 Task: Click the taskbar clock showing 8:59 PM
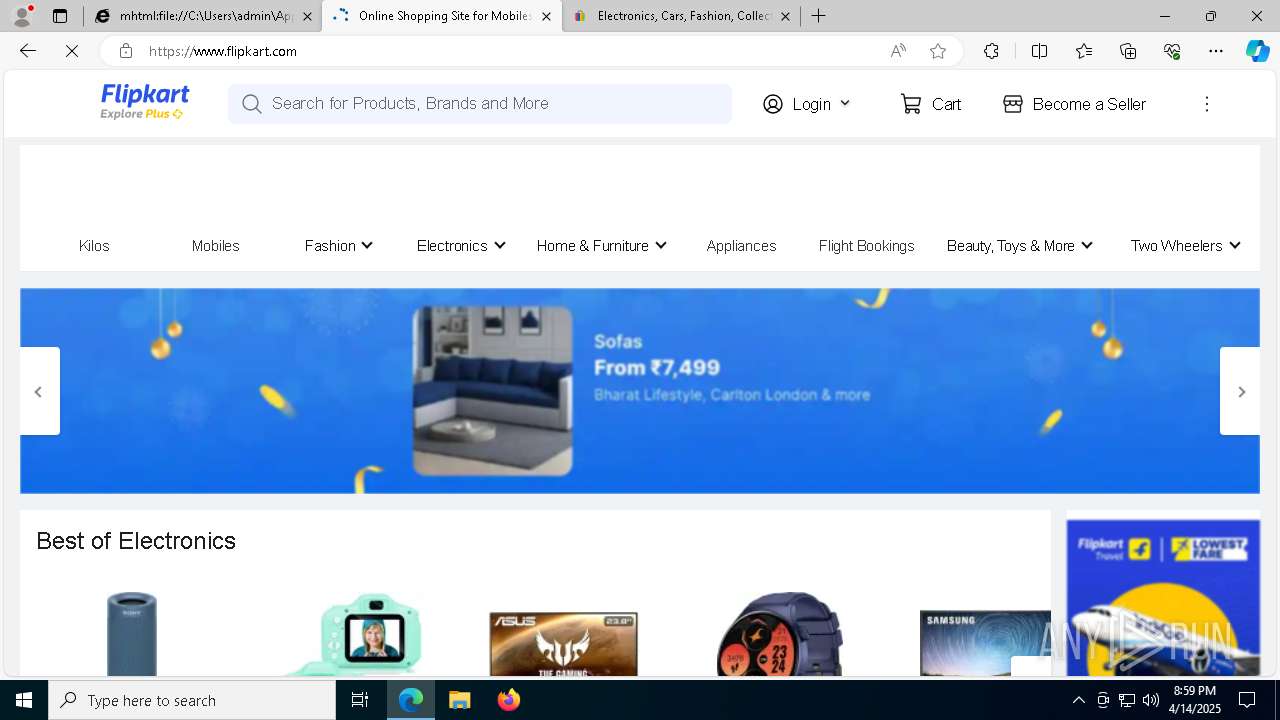1195,700
